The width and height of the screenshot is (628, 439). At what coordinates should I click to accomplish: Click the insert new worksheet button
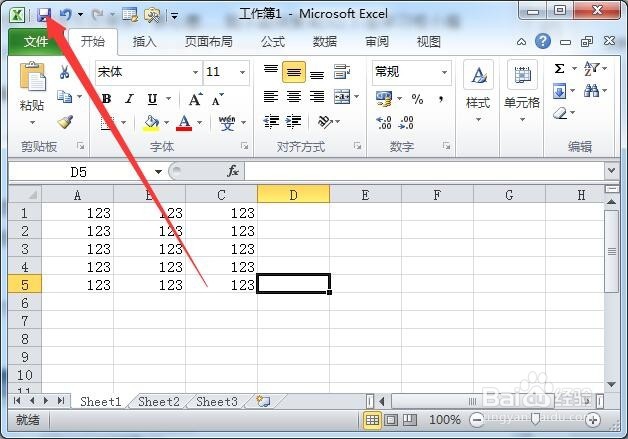[x=264, y=401]
